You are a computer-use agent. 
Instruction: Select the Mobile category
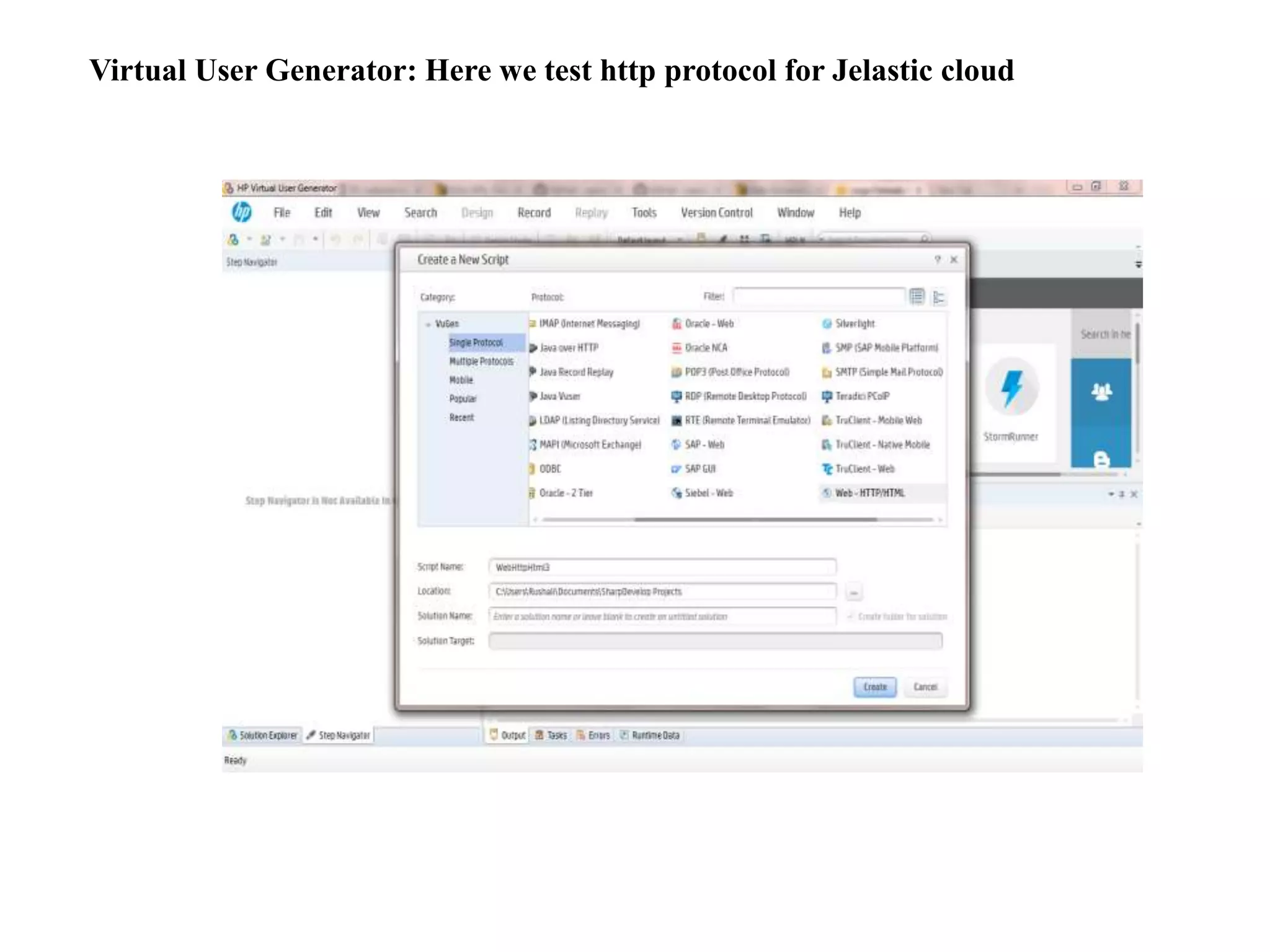(461, 380)
